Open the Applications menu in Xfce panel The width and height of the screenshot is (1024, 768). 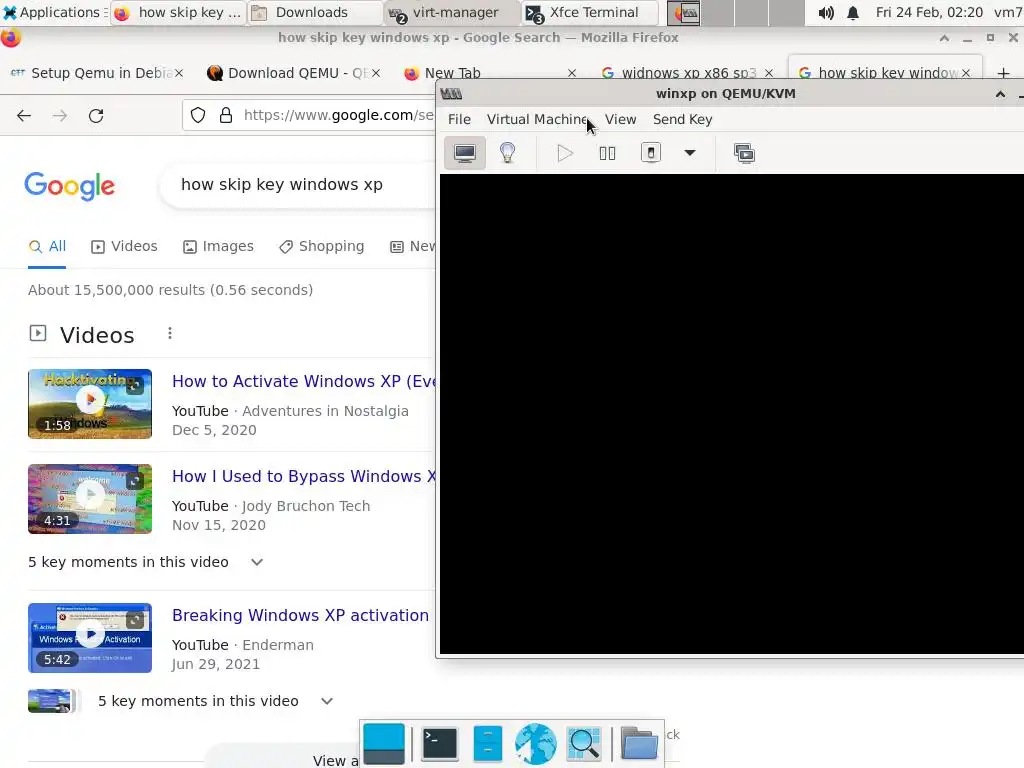54,12
